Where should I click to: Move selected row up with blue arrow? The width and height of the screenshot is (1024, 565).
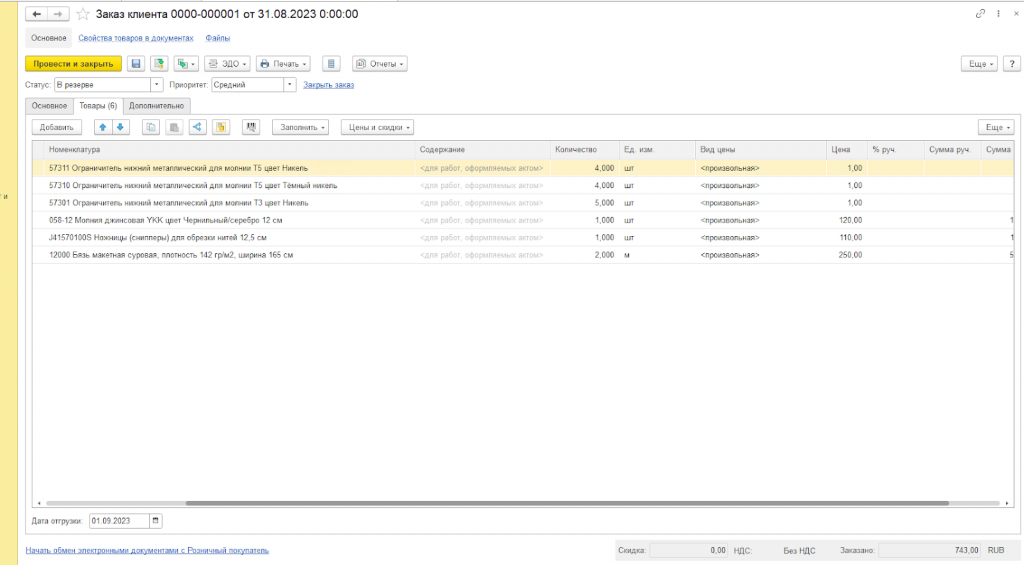102,127
